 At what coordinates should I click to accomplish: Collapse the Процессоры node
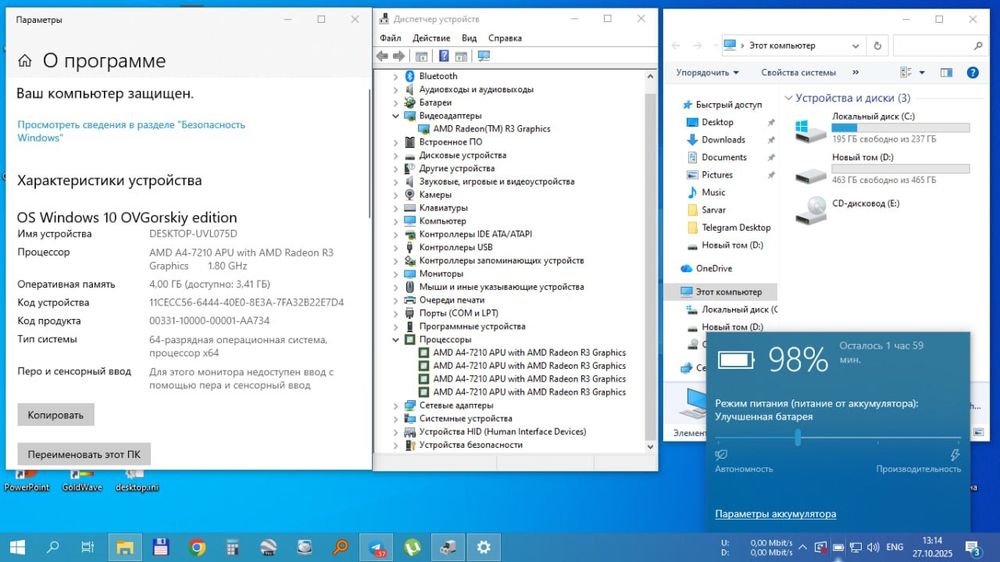click(395, 339)
